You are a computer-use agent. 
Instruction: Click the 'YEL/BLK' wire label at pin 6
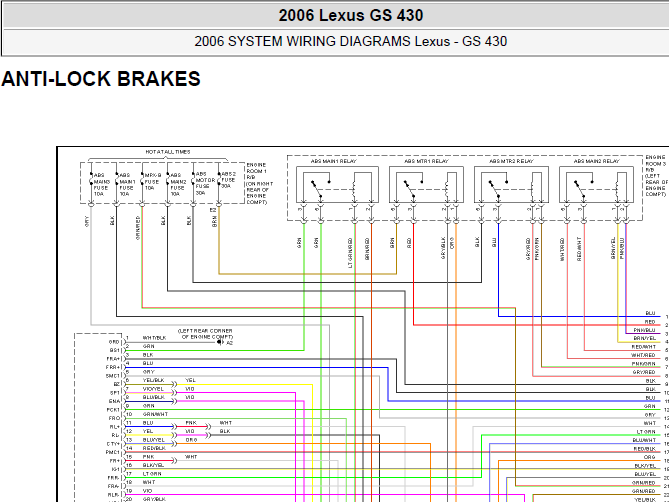click(153, 380)
